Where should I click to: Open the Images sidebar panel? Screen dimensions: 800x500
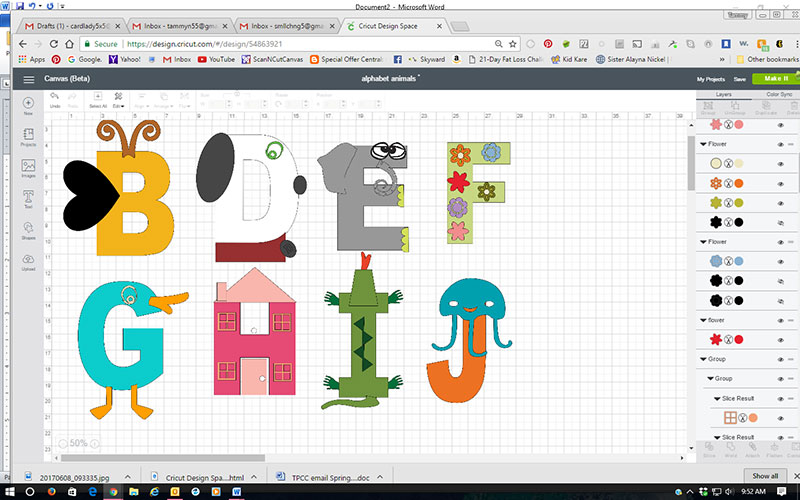coord(28,166)
